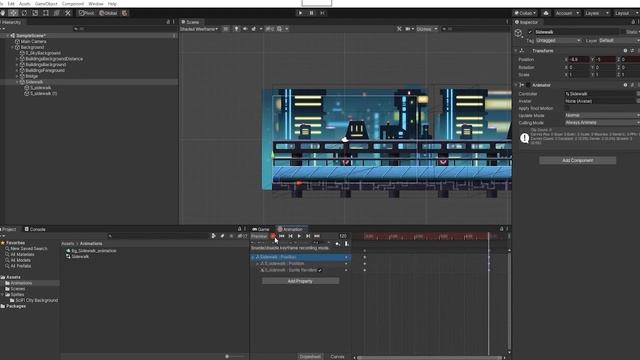Open the Window menu
The image size is (640, 360).
pos(96,4)
